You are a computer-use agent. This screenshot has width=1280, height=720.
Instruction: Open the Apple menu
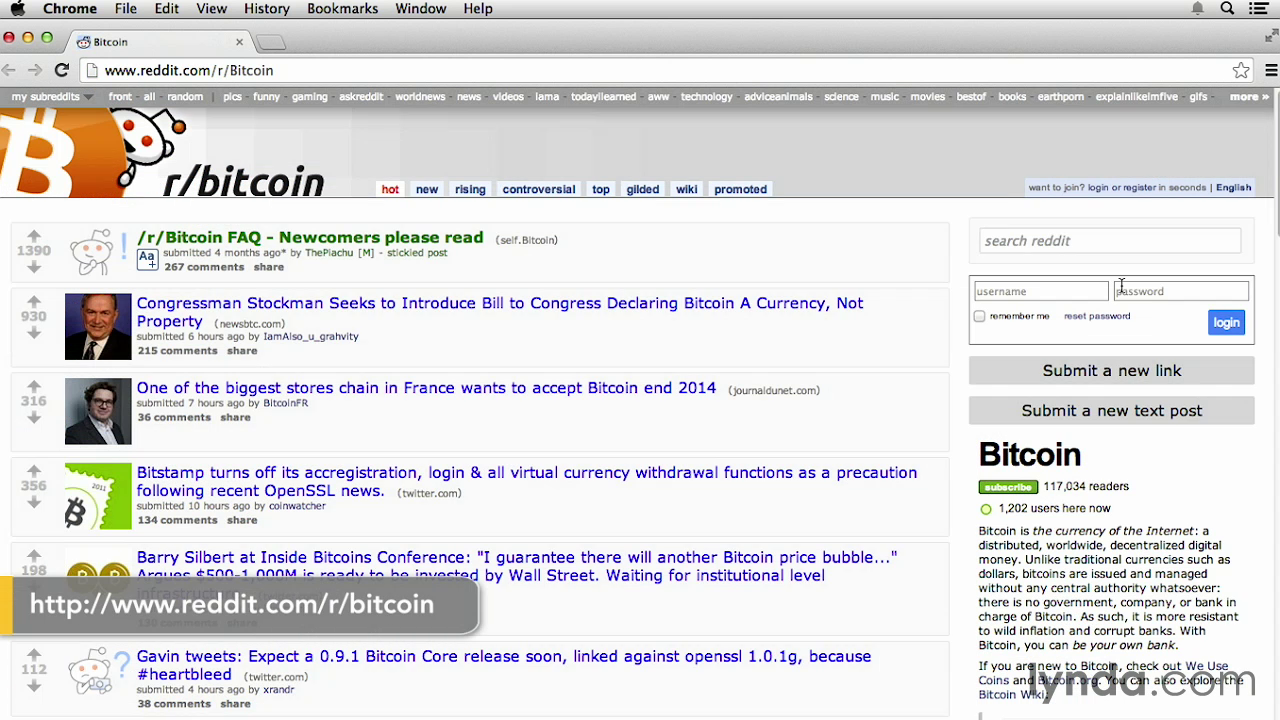pyautogui.click(x=17, y=9)
